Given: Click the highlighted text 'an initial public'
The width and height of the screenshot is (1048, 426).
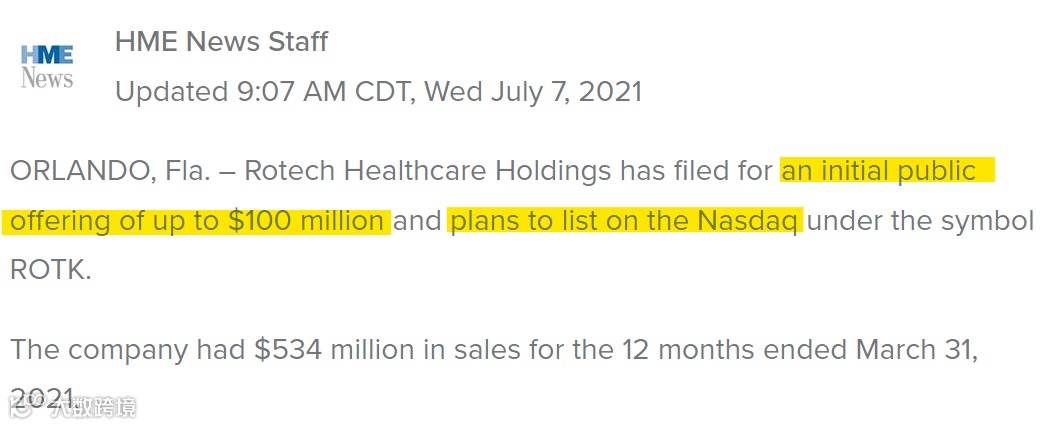Looking at the screenshot, I should coord(887,171).
